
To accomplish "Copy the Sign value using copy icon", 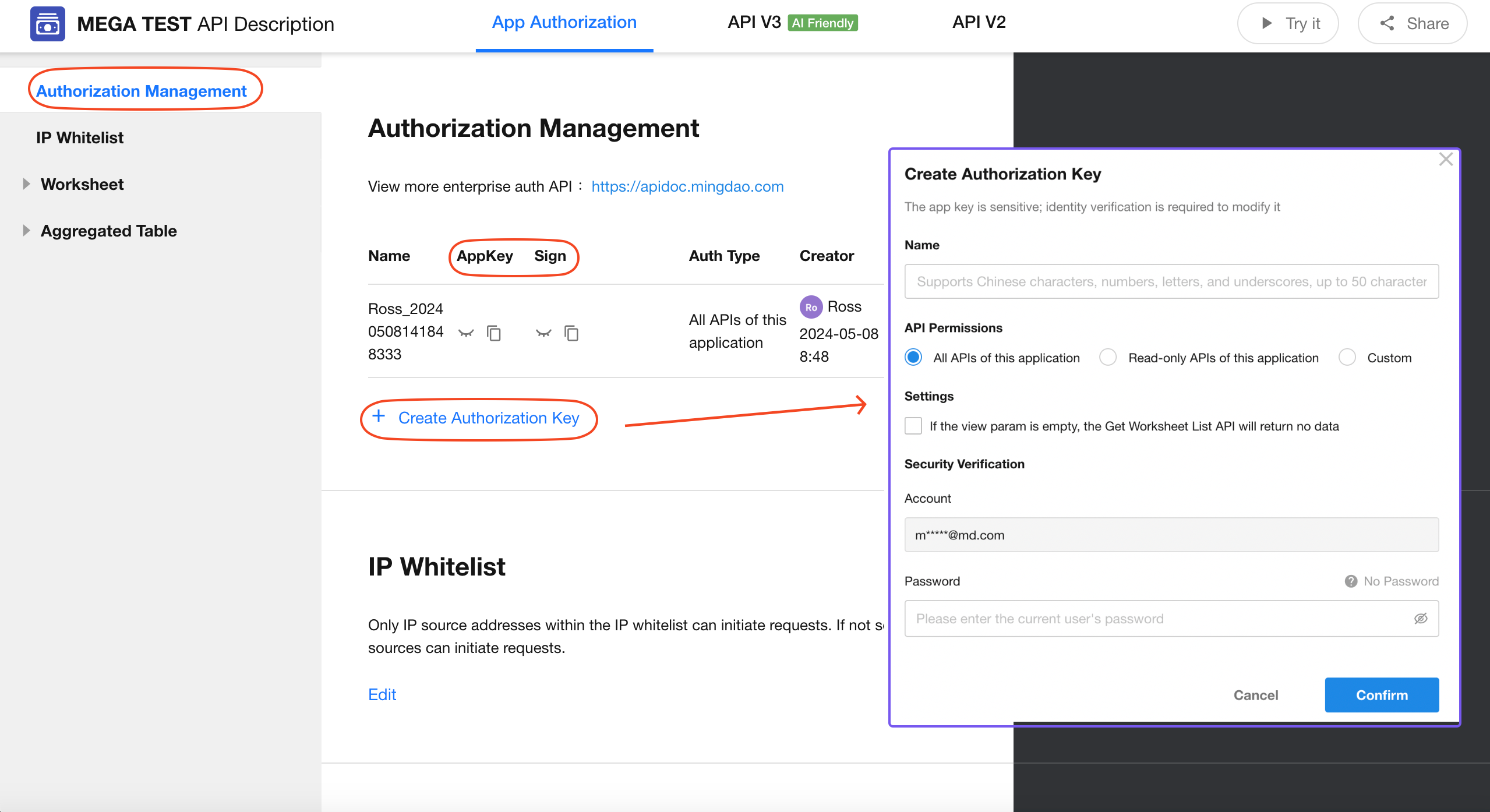I will click(x=571, y=333).
